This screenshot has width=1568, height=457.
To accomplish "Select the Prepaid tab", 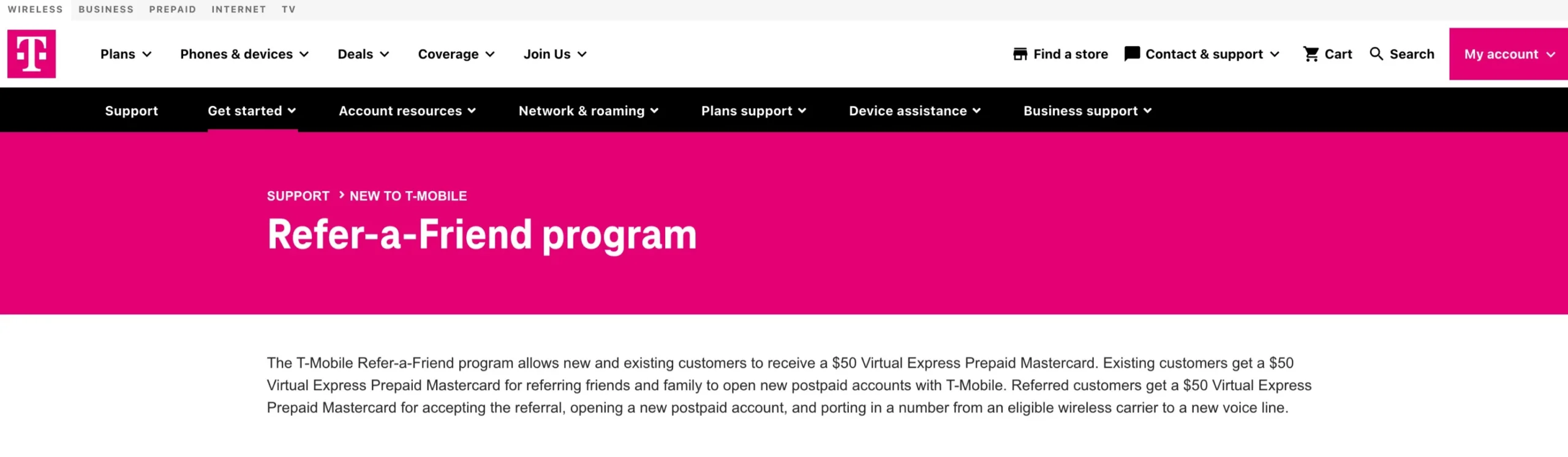I will point(173,9).
